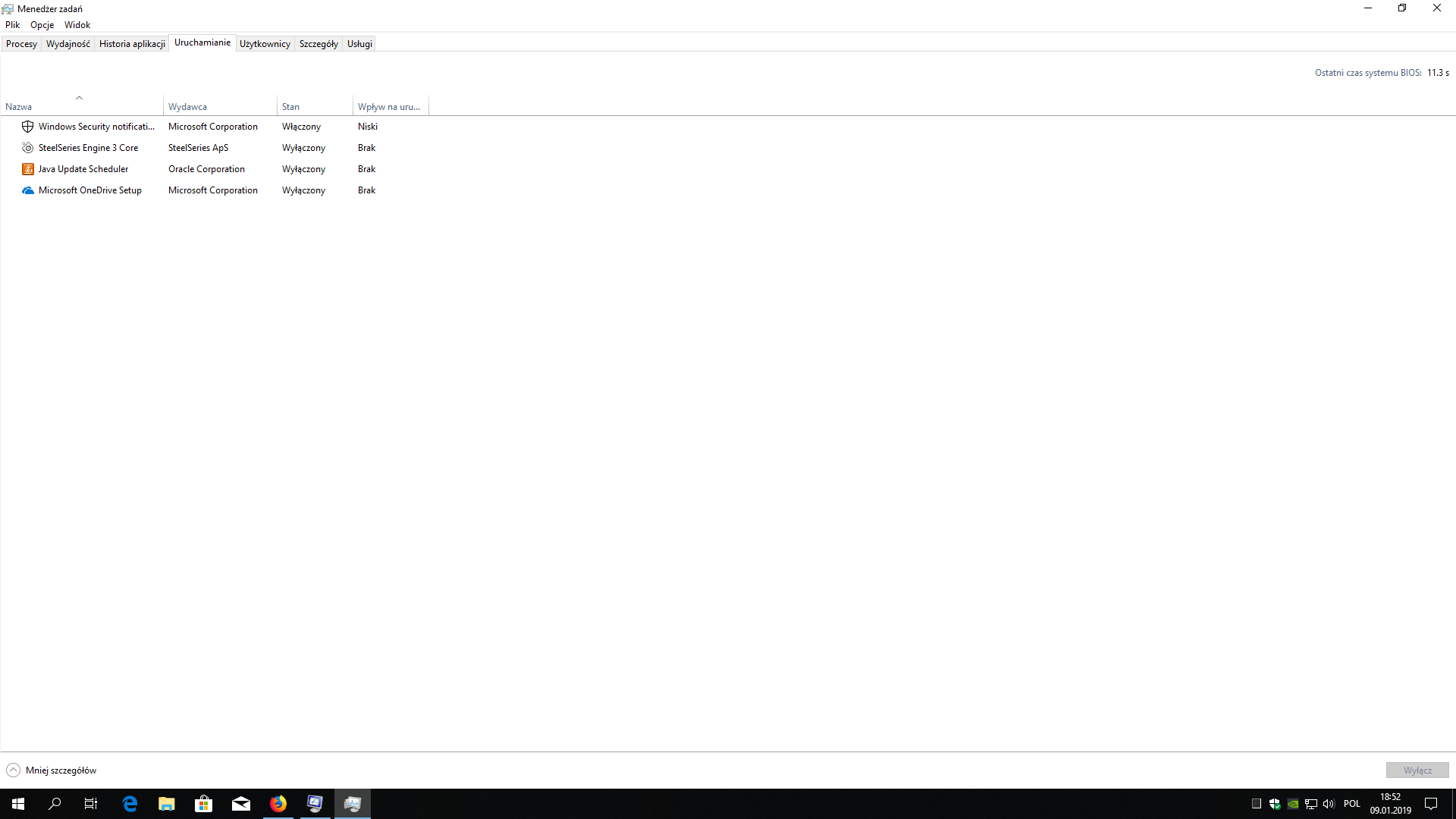
Task: Open Task View on taskbar
Action: click(x=91, y=804)
